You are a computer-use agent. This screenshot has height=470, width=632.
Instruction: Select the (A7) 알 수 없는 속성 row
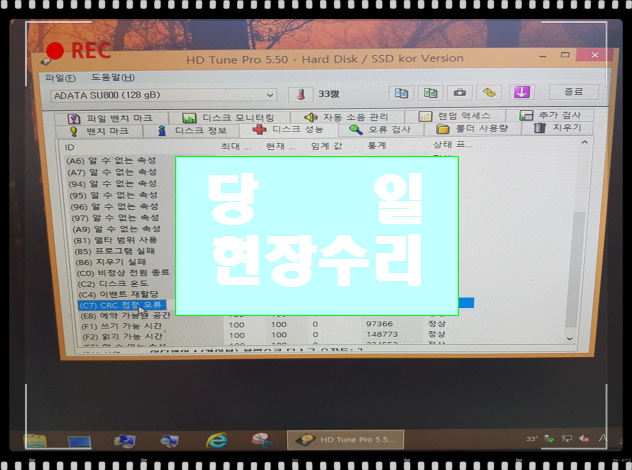112,172
